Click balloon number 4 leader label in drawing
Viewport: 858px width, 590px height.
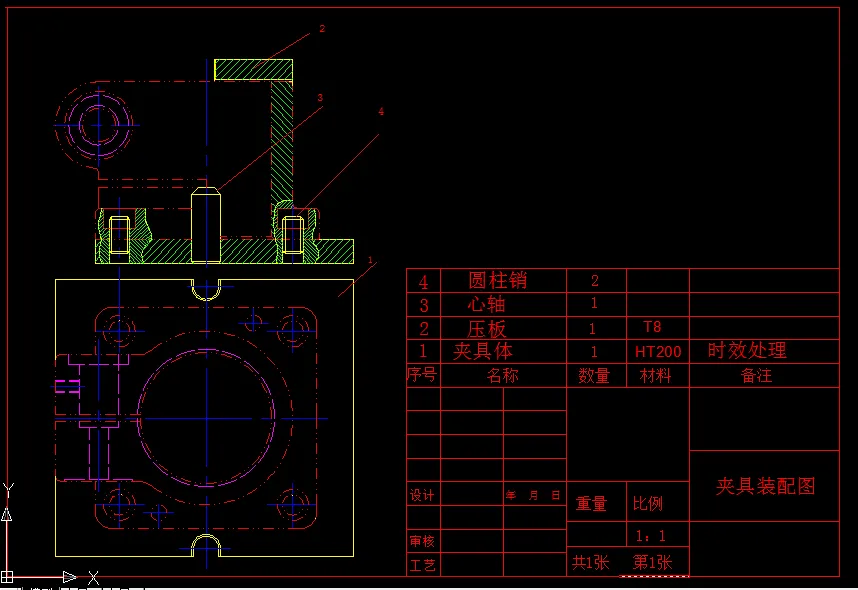point(381,112)
